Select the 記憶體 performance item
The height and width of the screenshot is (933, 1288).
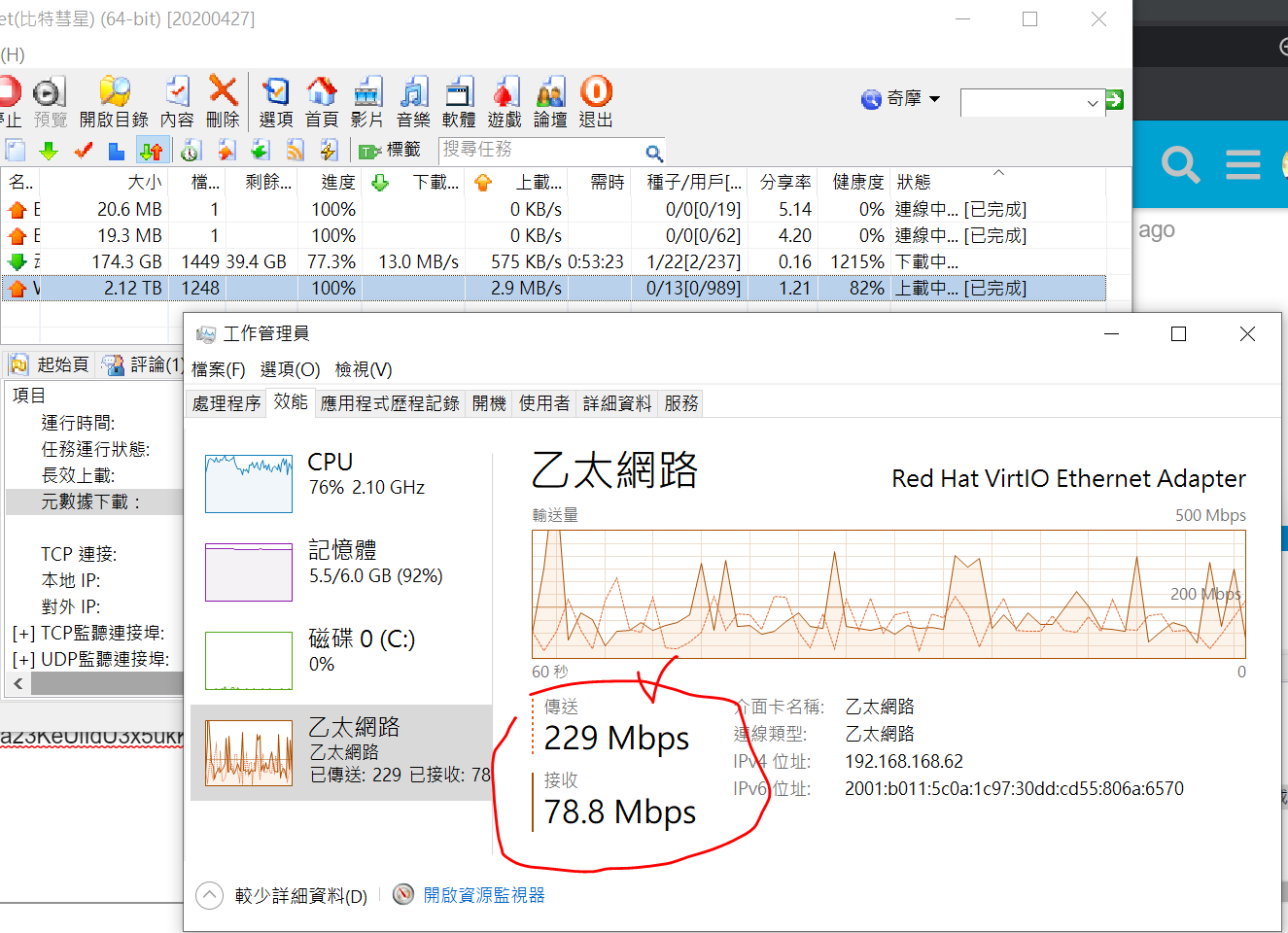click(x=341, y=571)
